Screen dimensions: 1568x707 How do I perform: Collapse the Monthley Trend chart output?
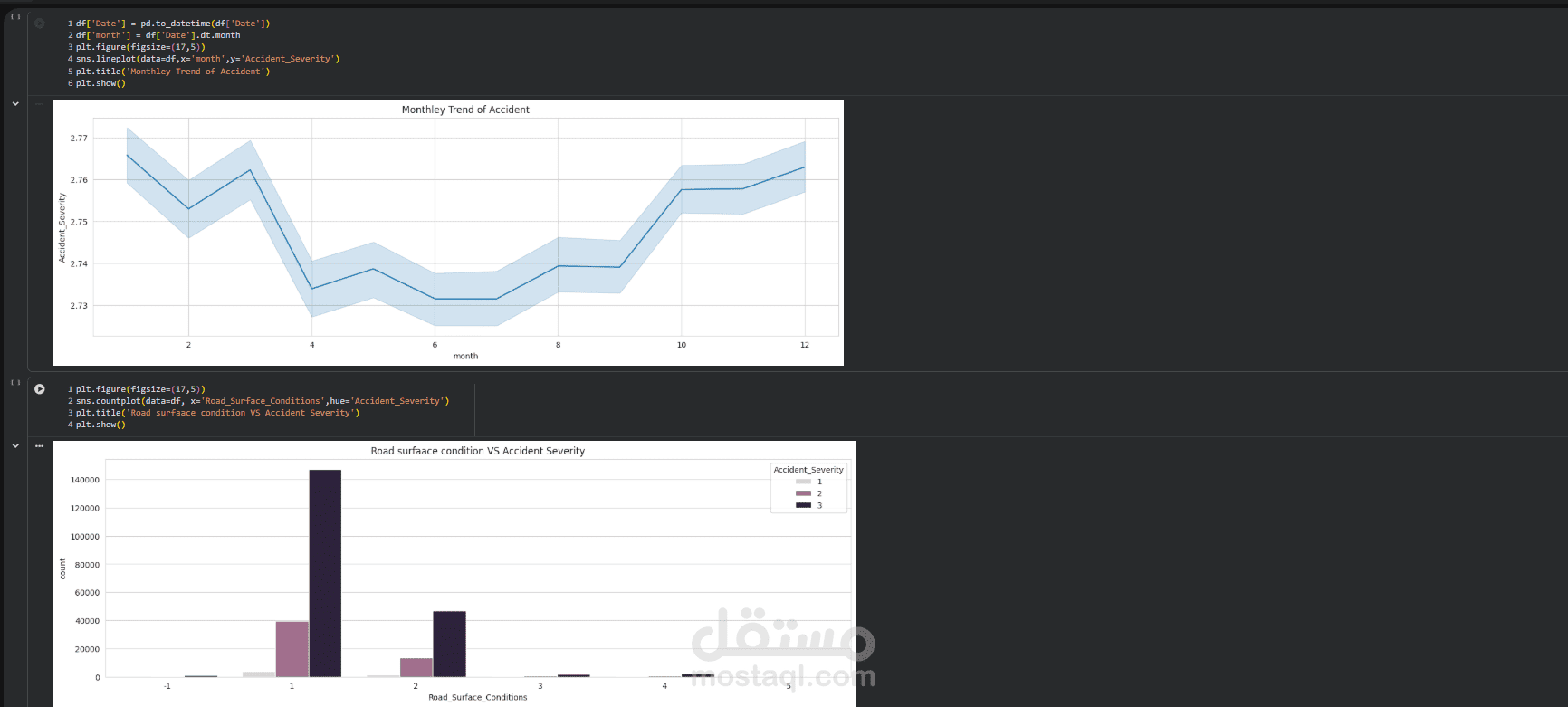15,104
